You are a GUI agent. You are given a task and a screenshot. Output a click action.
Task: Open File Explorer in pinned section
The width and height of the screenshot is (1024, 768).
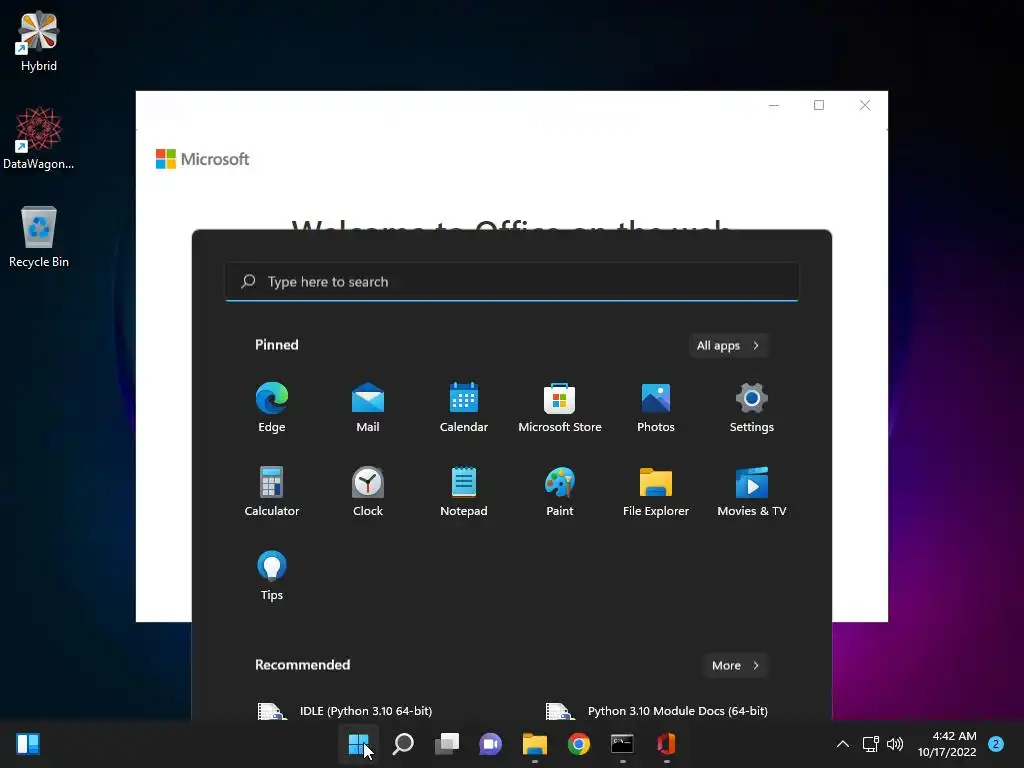(x=656, y=492)
